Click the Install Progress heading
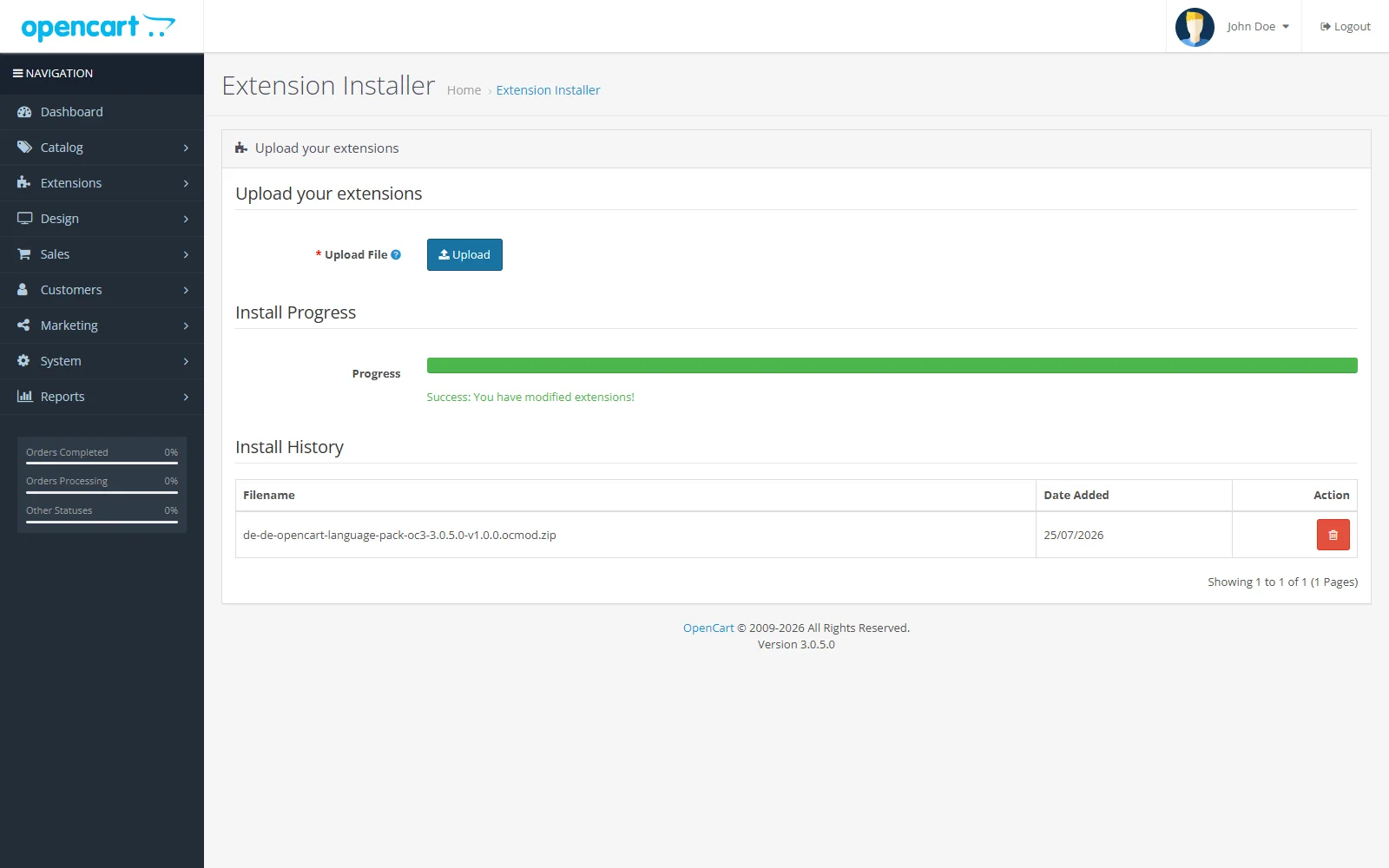Viewport: 1389px width, 868px height. tap(295, 312)
